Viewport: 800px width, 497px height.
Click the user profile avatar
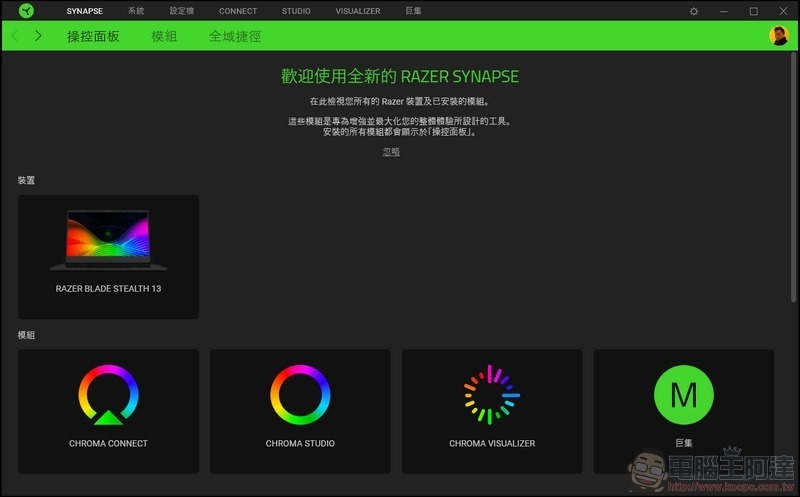click(778, 36)
